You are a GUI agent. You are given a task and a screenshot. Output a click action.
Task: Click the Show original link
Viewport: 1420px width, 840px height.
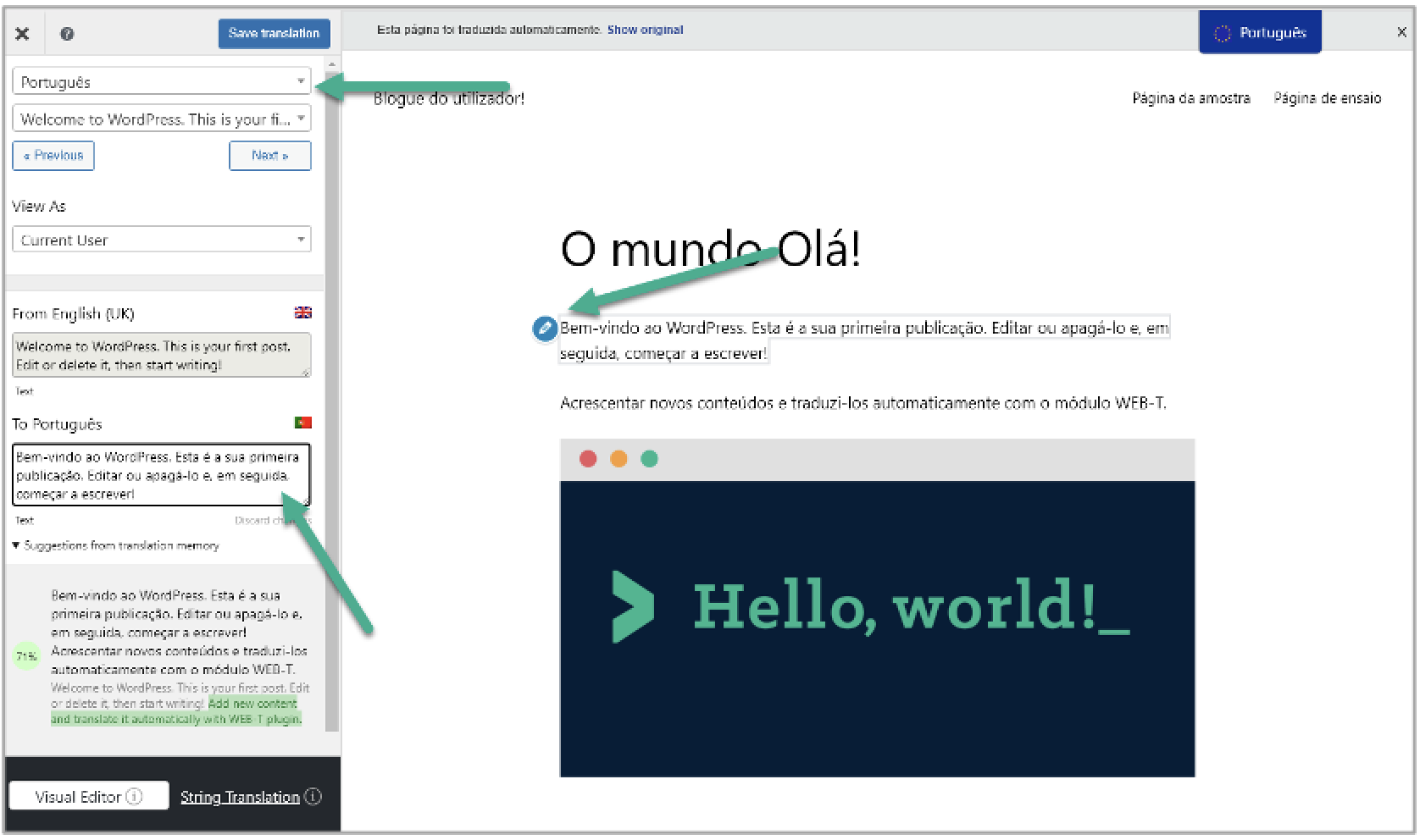[645, 30]
